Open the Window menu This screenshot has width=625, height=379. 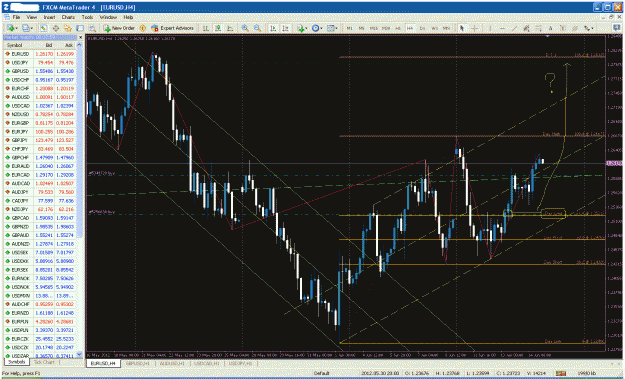(108, 18)
